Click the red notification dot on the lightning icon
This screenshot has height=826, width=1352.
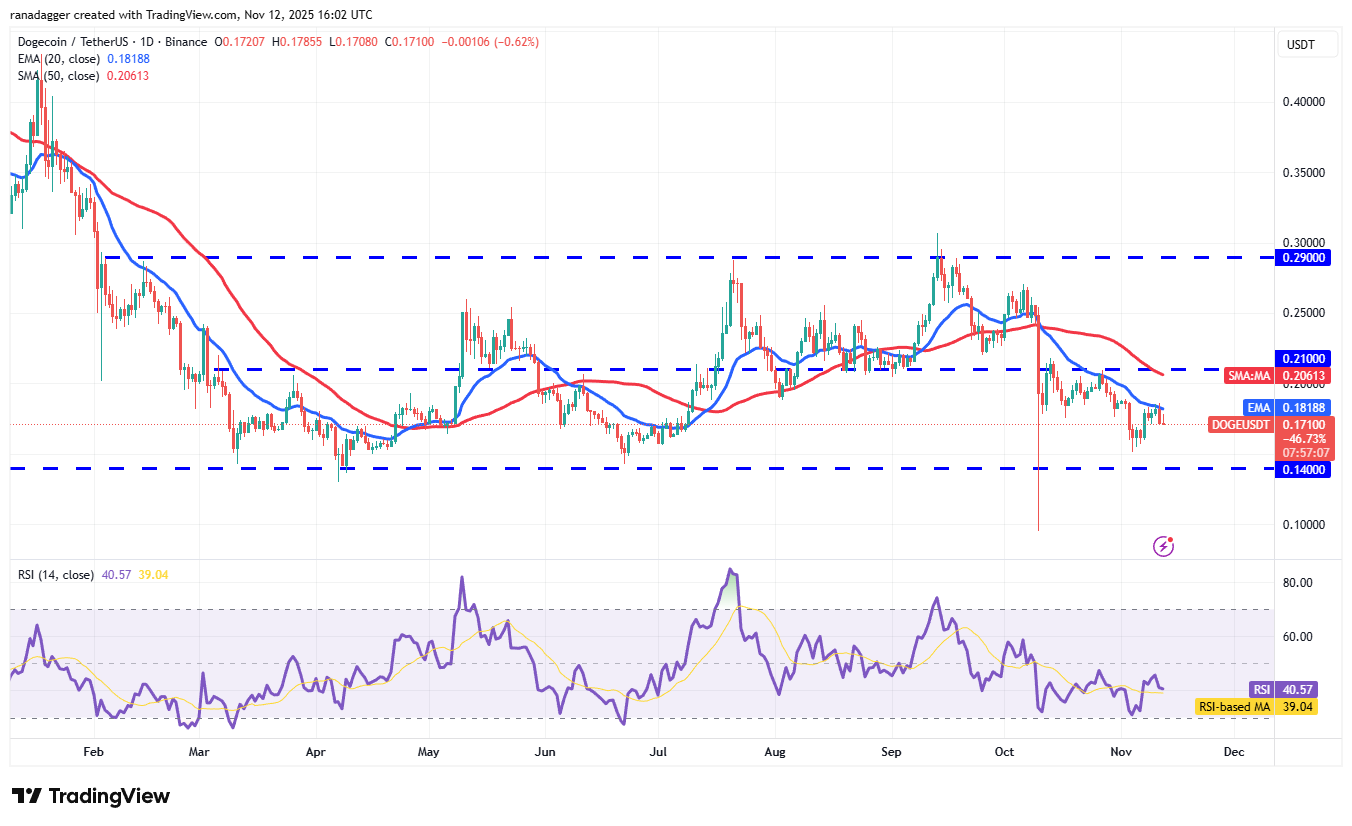(x=1171, y=538)
